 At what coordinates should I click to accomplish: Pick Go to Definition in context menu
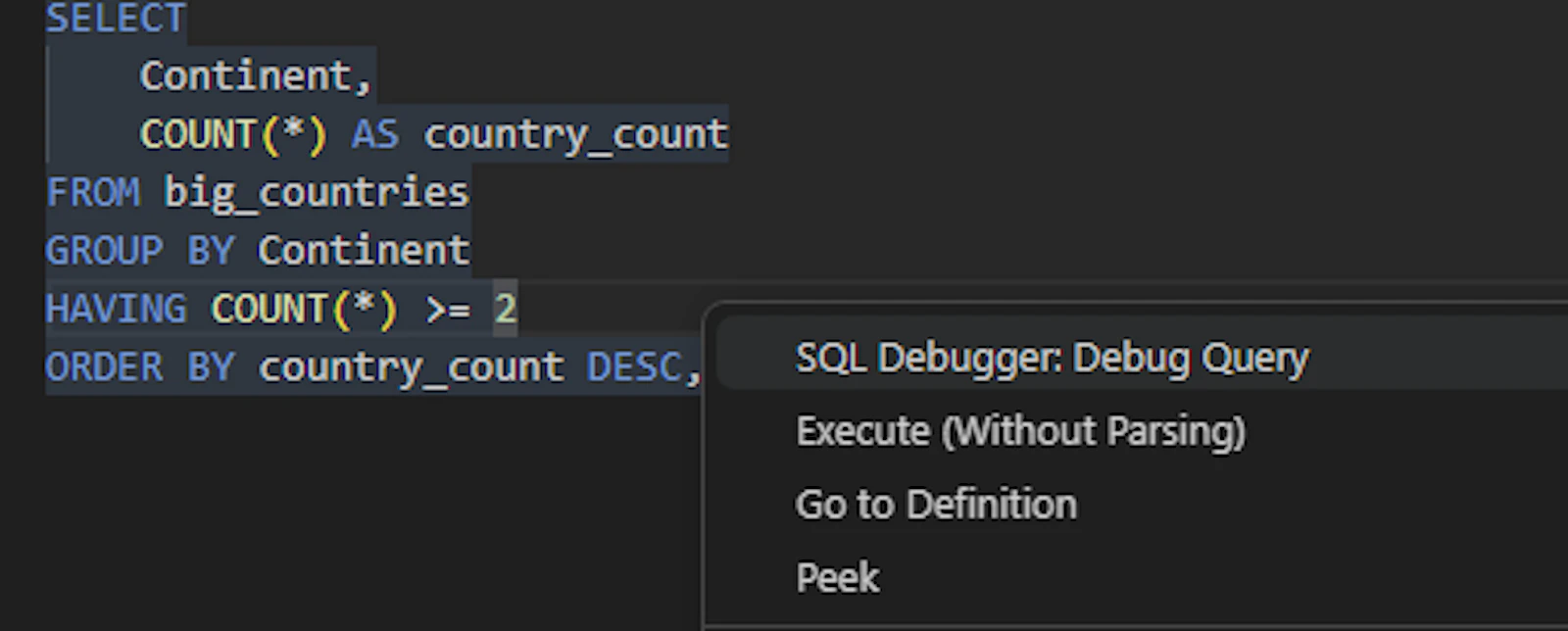(936, 505)
